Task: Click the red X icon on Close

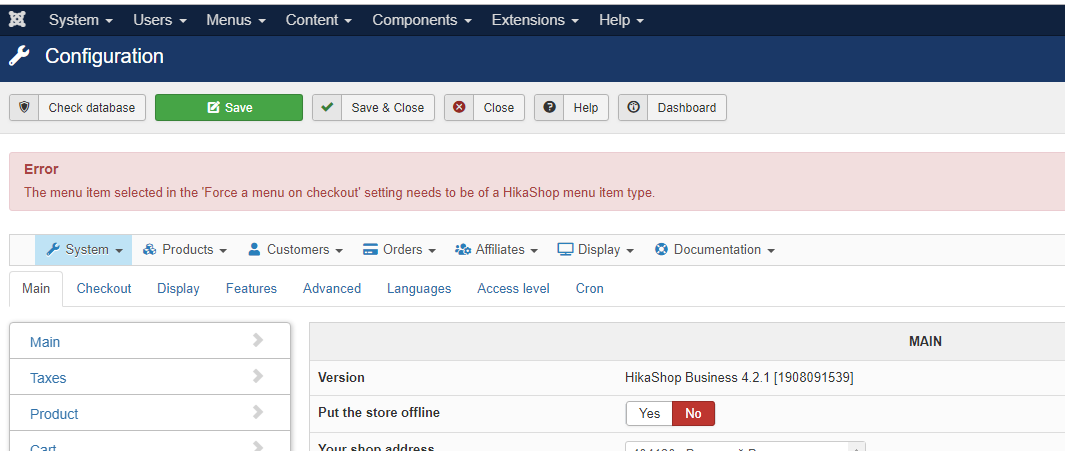Action: [x=459, y=107]
